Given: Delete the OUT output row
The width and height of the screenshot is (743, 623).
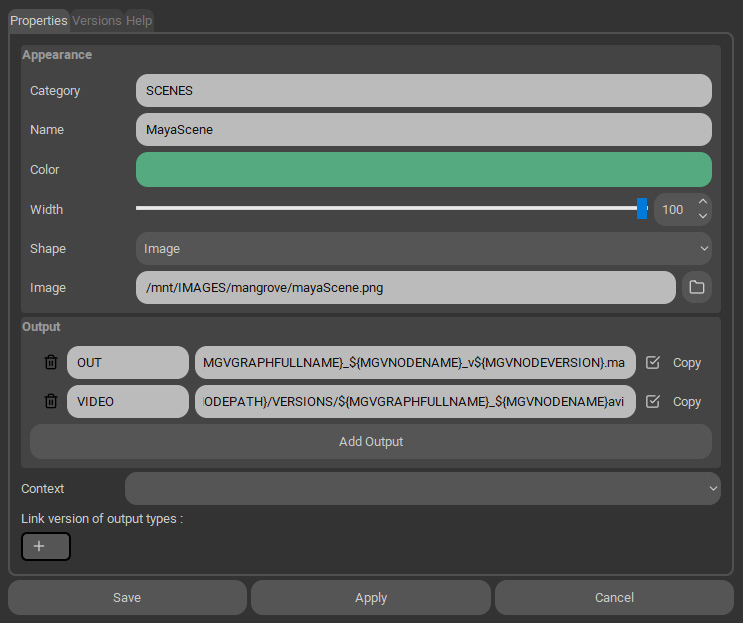Looking at the screenshot, I should coord(51,363).
